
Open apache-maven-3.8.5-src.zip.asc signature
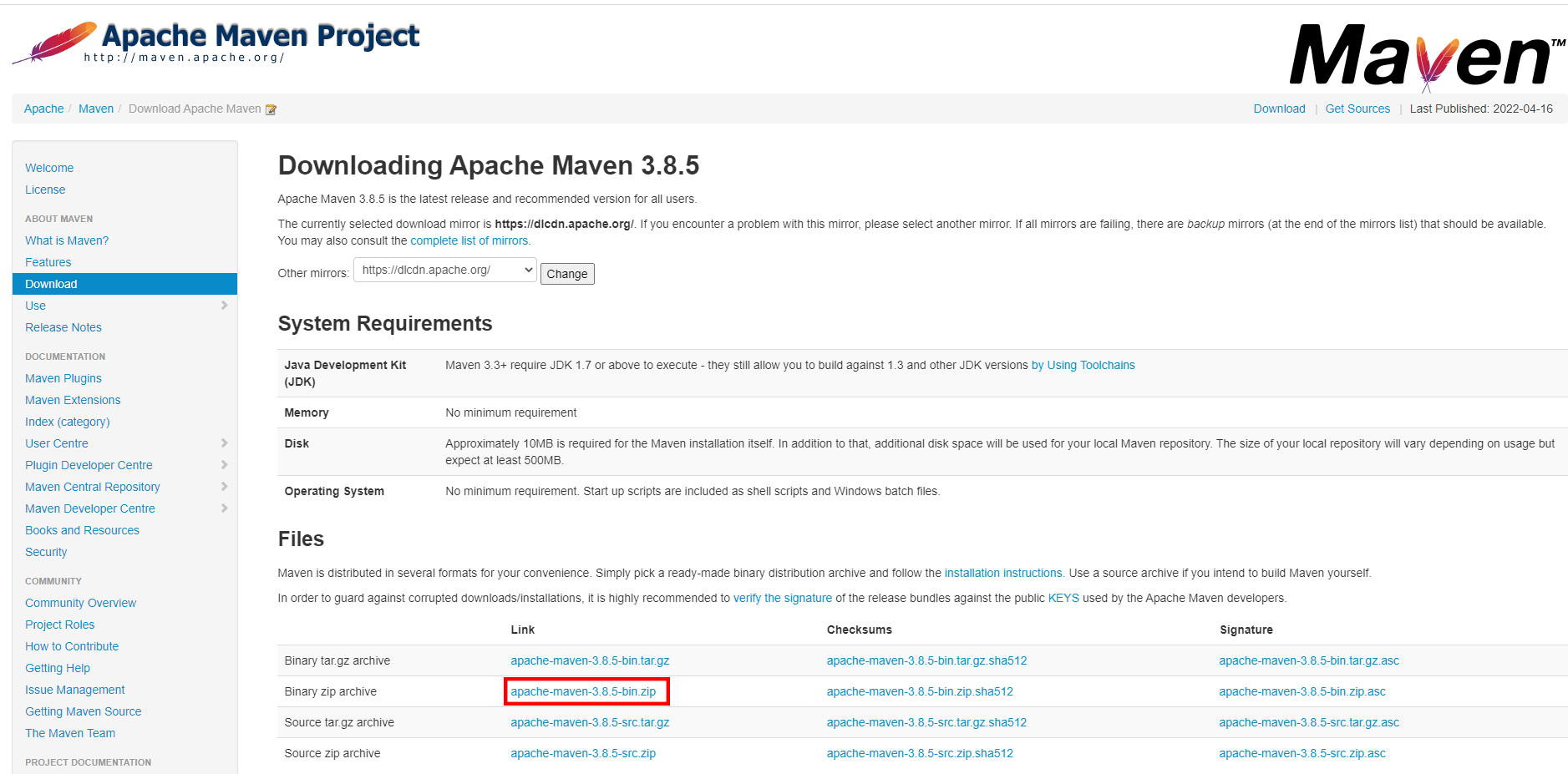[x=1302, y=753]
